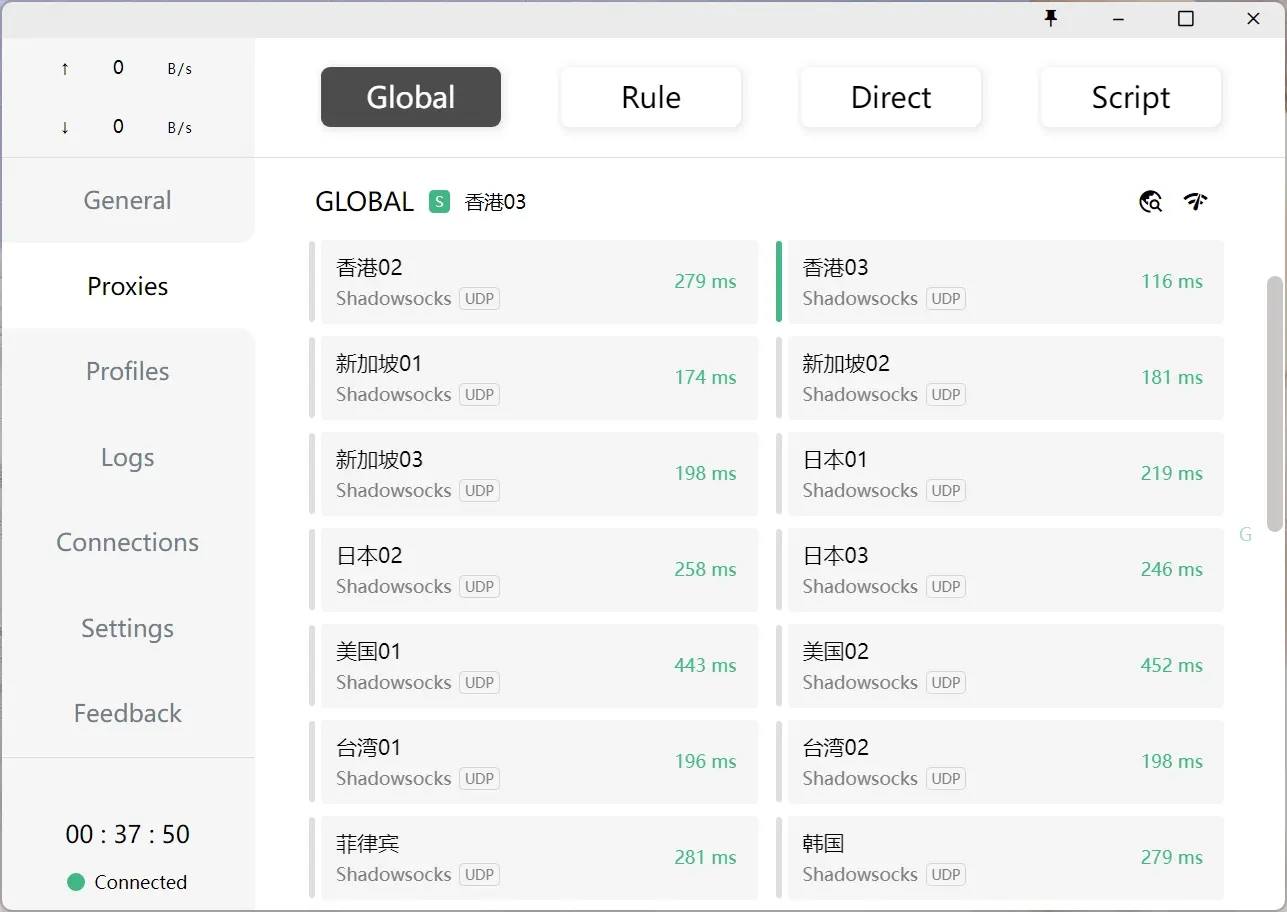Click the green S badge beside GLOBAL
1287x912 pixels.
pyautogui.click(x=439, y=202)
